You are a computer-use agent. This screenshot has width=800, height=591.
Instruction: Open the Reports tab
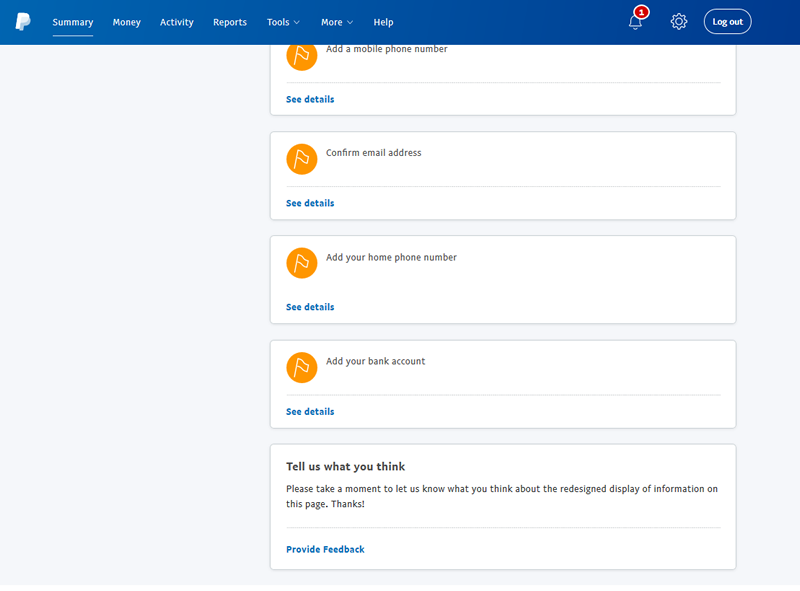click(x=230, y=22)
